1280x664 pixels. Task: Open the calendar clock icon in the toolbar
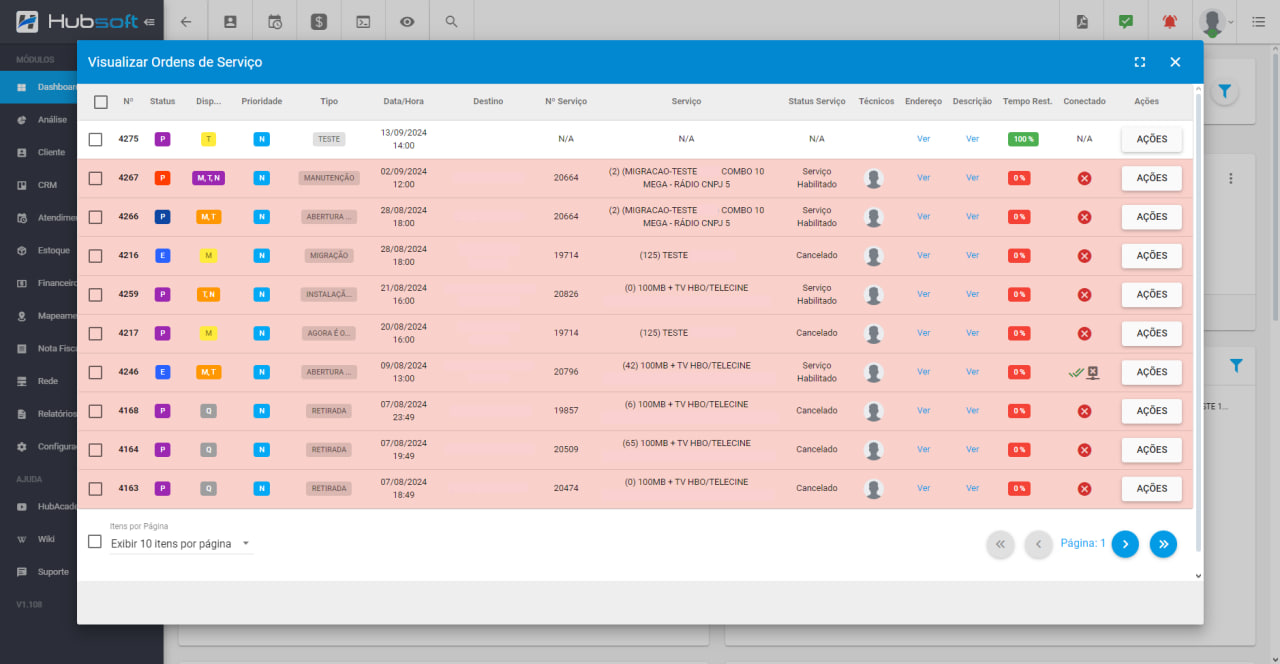(274, 21)
